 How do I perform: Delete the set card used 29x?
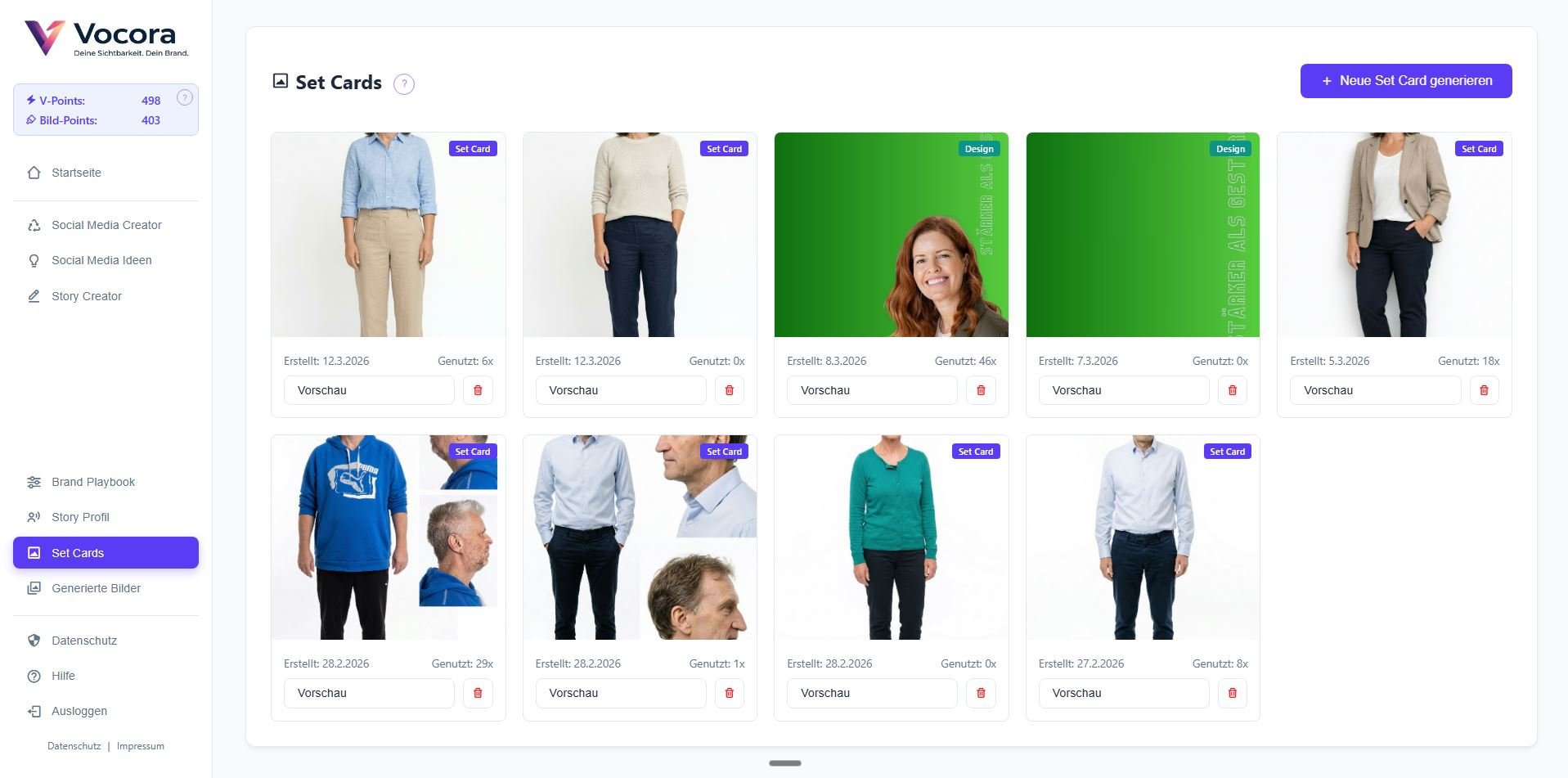478,693
